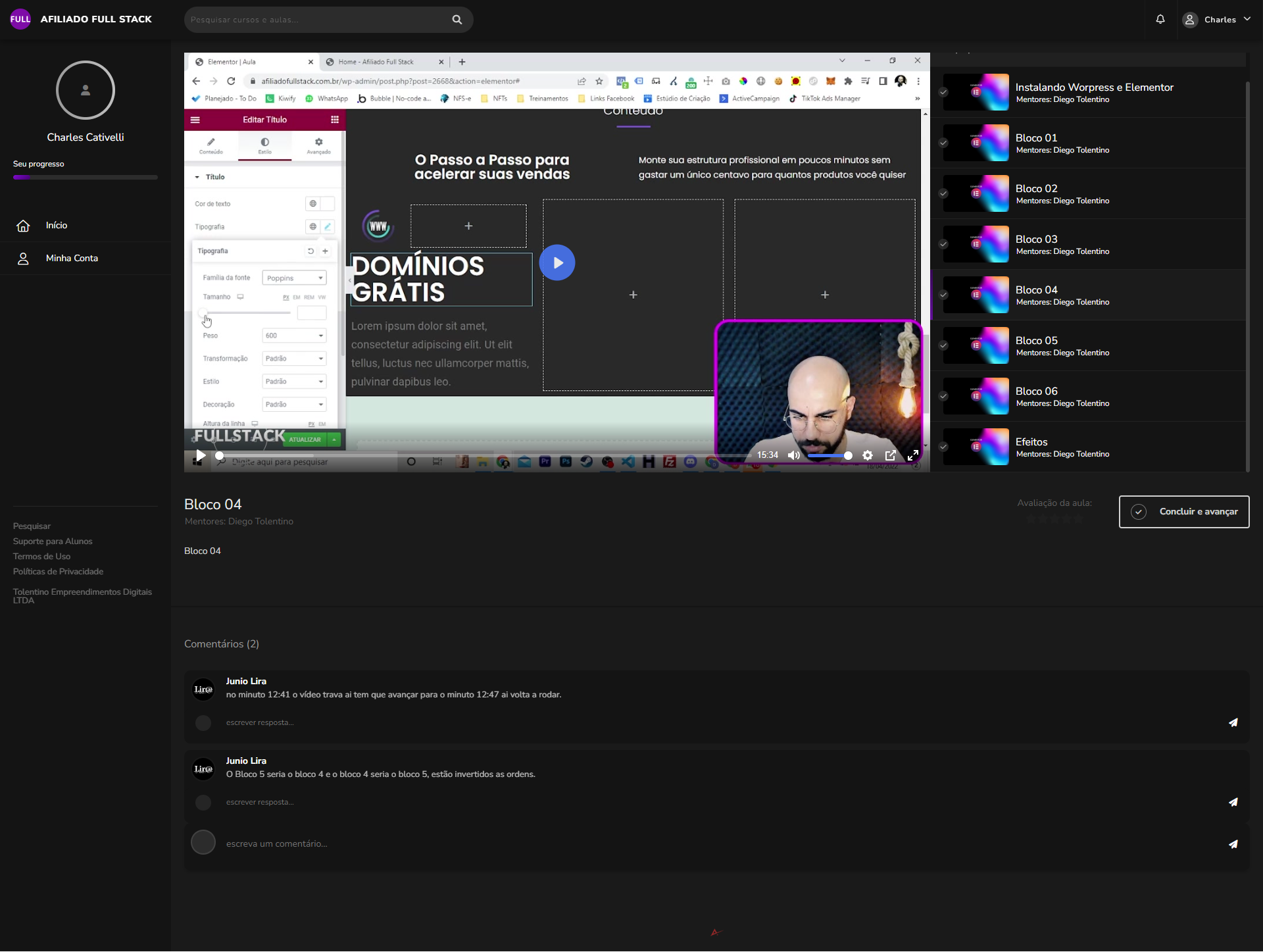Click the search magnifier icon
The height and width of the screenshot is (952, 1263).
point(457,20)
